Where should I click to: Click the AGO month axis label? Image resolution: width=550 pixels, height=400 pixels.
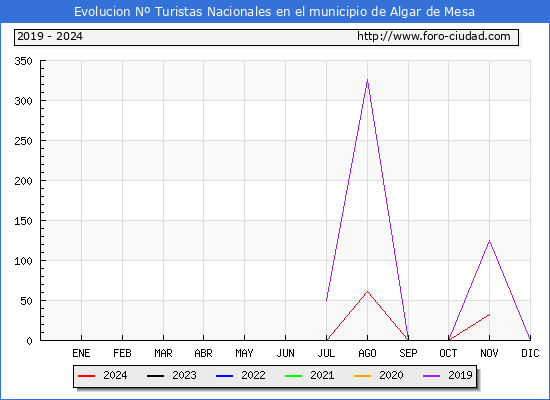367,353
